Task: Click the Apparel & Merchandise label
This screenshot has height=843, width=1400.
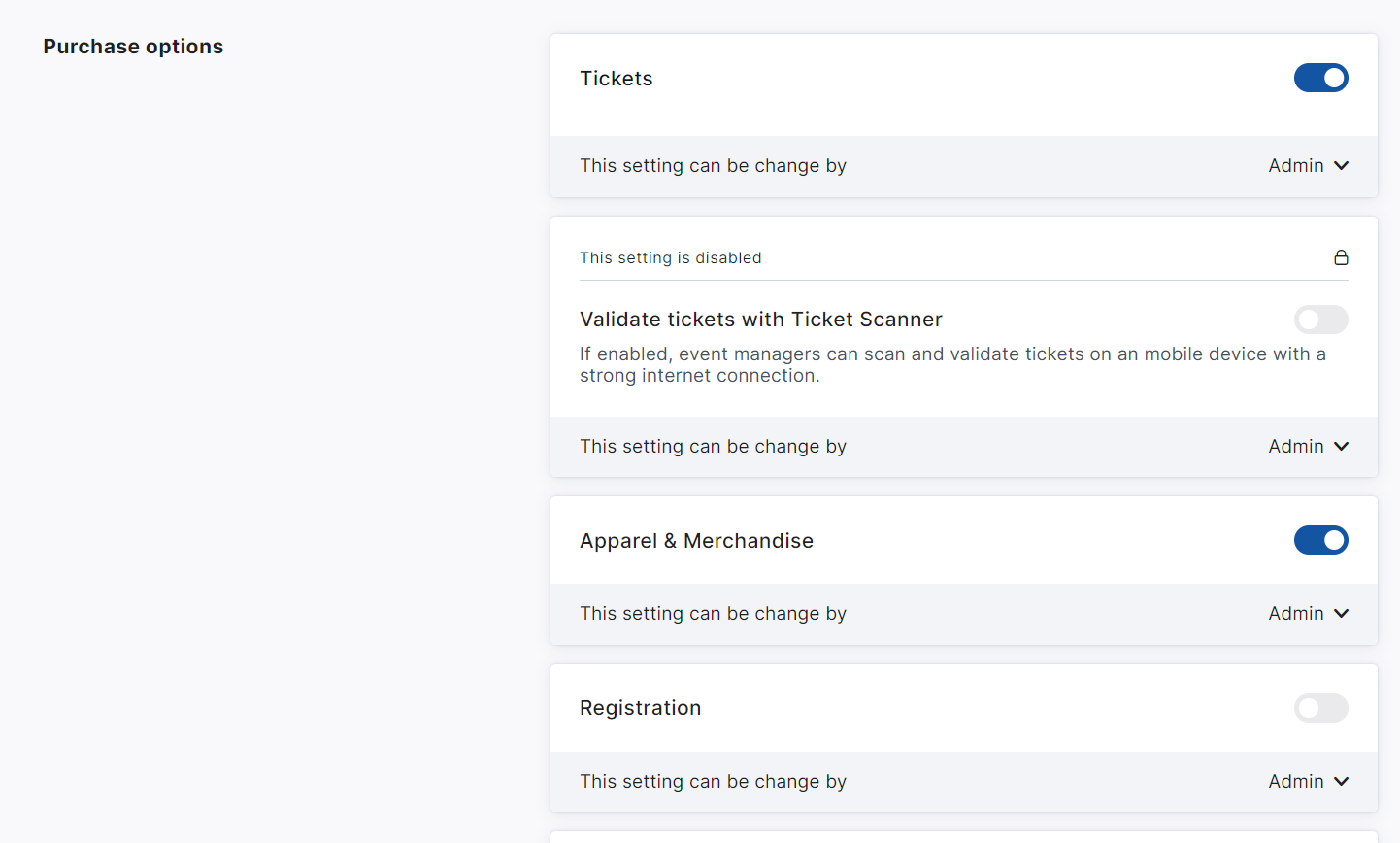Action: tap(696, 541)
